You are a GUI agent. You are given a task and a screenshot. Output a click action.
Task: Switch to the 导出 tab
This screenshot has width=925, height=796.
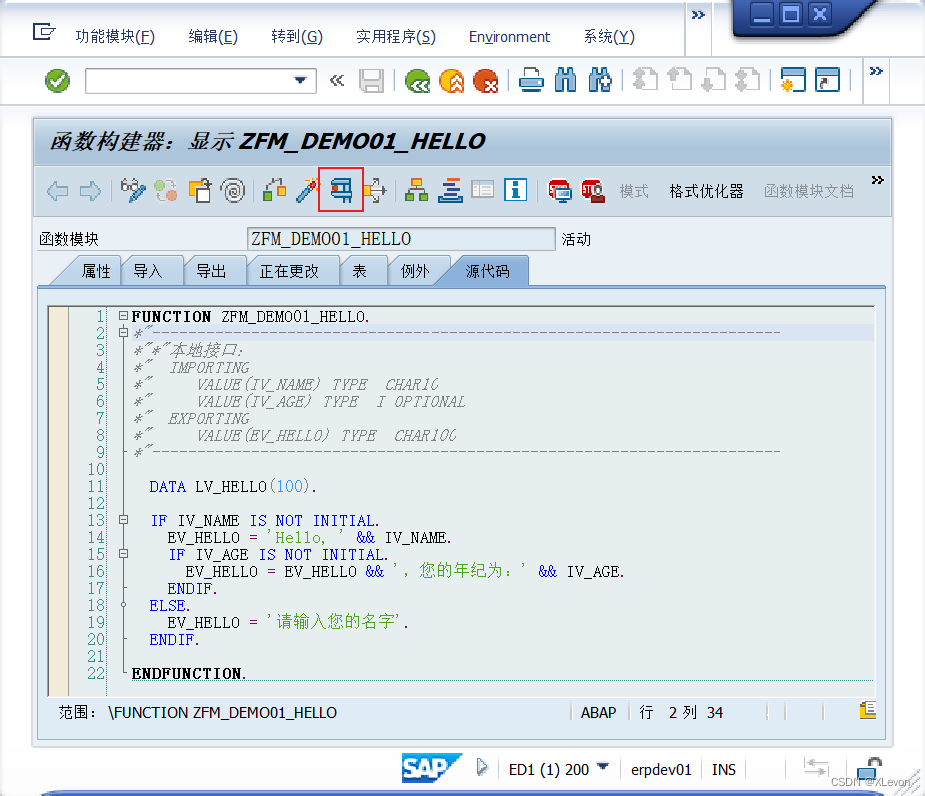coord(211,271)
